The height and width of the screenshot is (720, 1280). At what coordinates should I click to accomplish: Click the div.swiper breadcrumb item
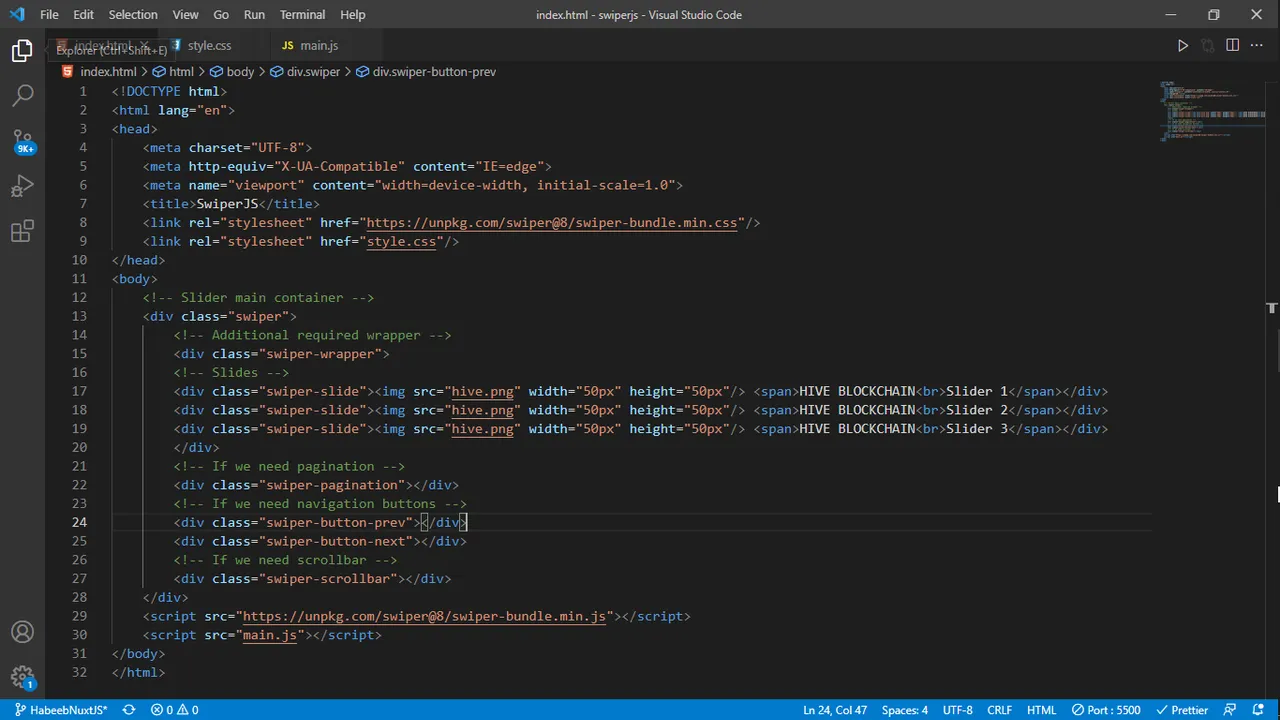click(314, 72)
